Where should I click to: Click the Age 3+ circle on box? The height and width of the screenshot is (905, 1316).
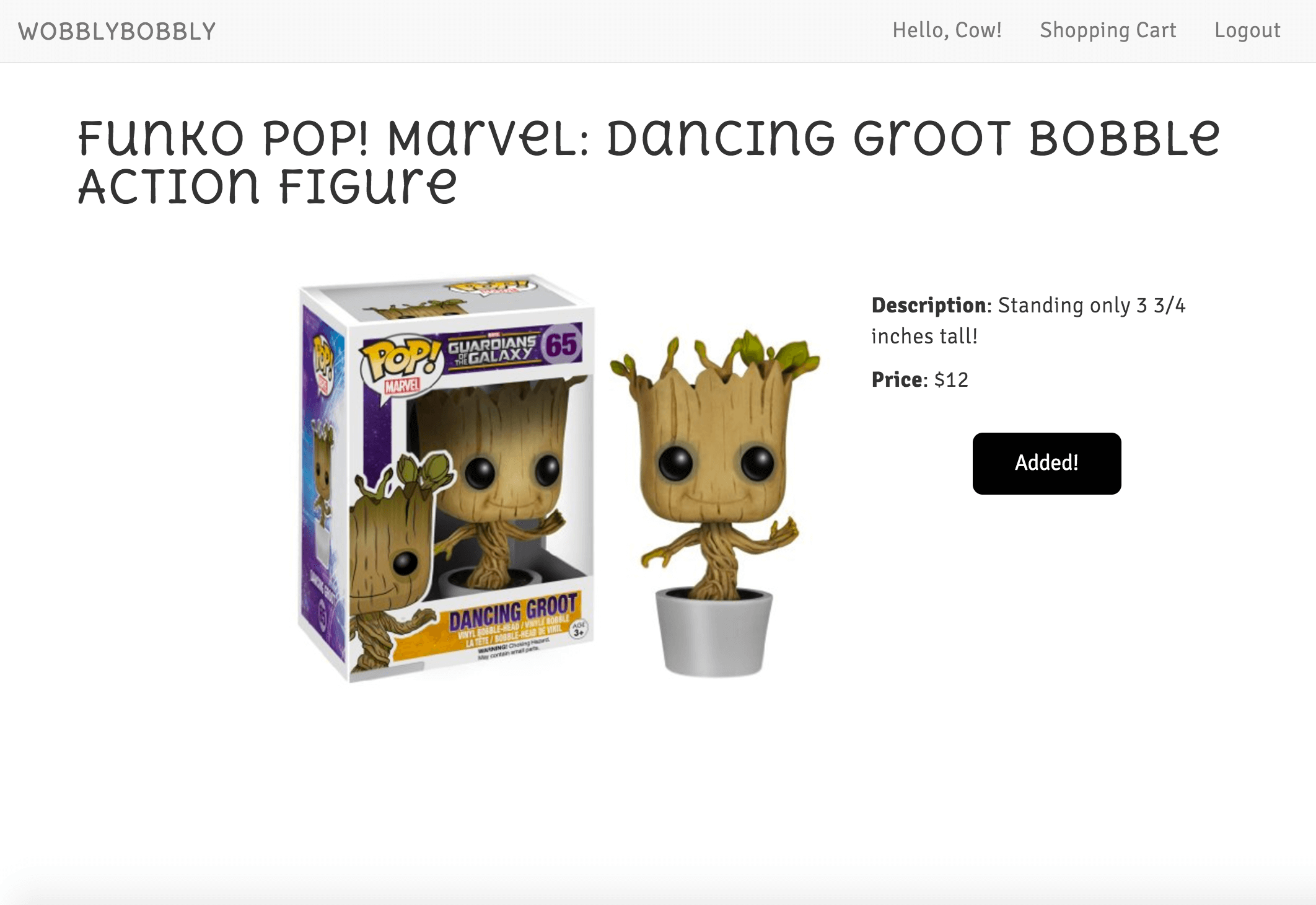579,629
